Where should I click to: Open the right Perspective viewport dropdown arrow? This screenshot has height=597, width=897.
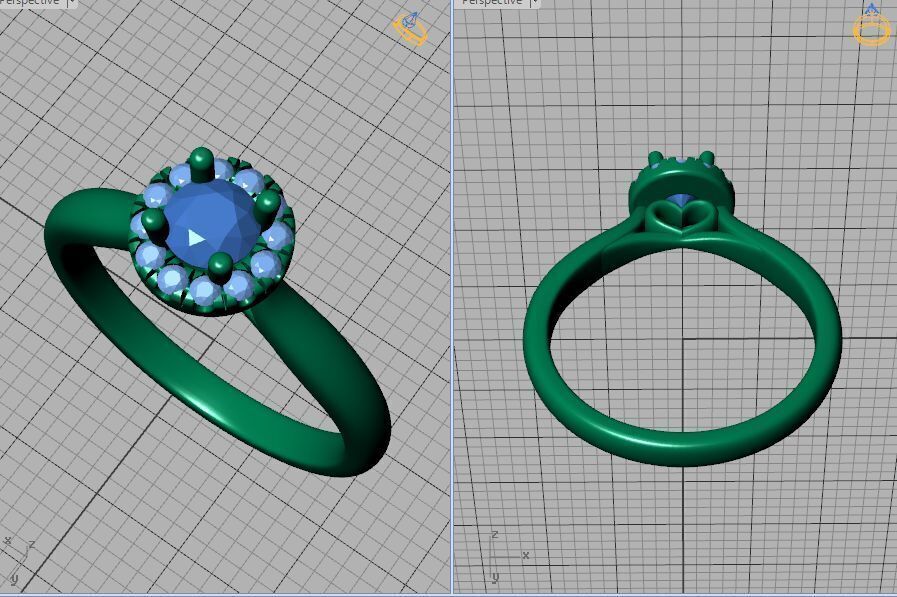(534, 2)
